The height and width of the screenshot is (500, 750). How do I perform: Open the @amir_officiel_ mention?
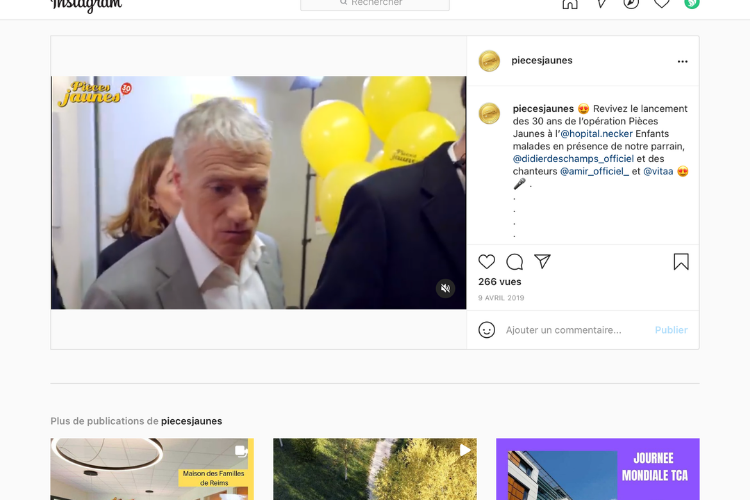pos(595,171)
